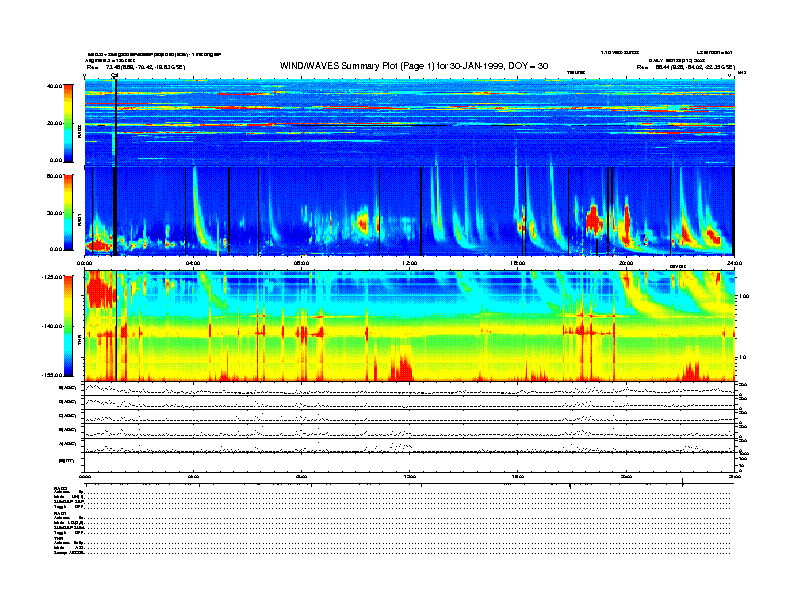
Task: Click the TNR color scale bar
Action: point(68,326)
